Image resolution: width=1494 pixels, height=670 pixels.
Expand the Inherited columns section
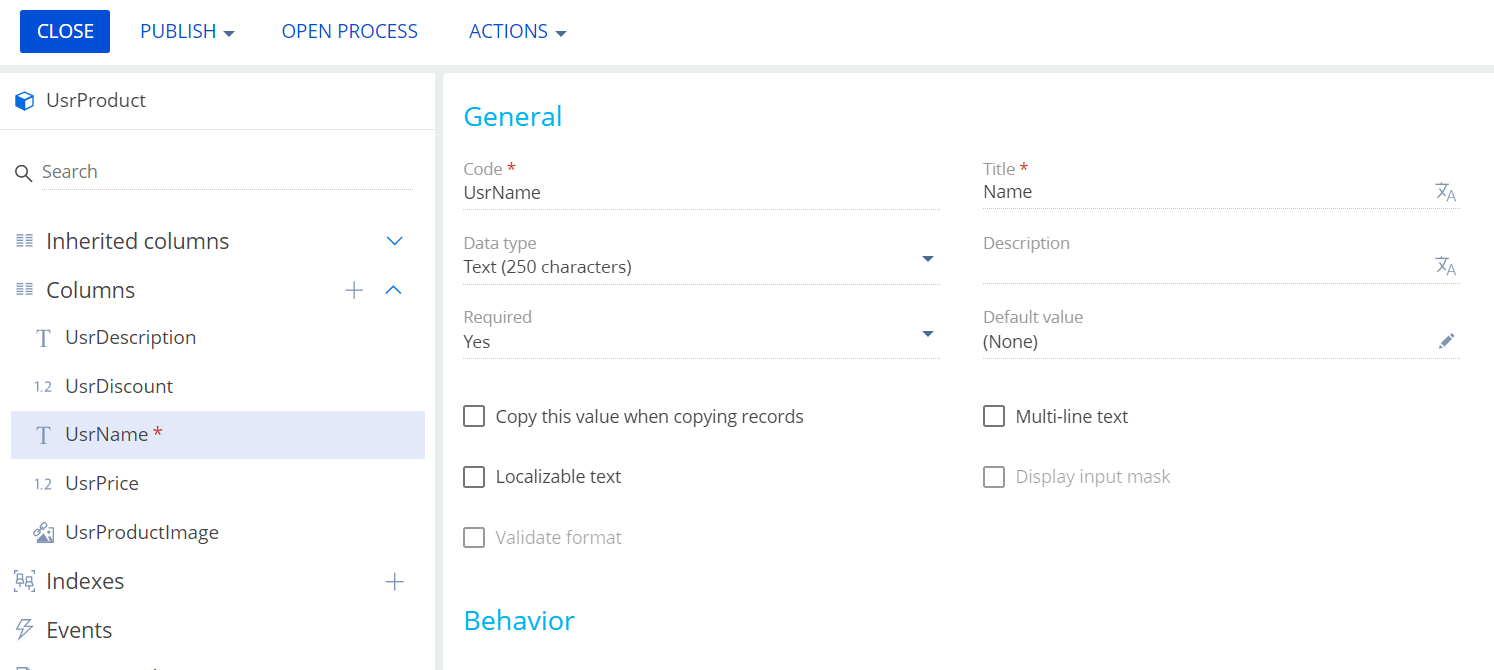[x=395, y=241]
